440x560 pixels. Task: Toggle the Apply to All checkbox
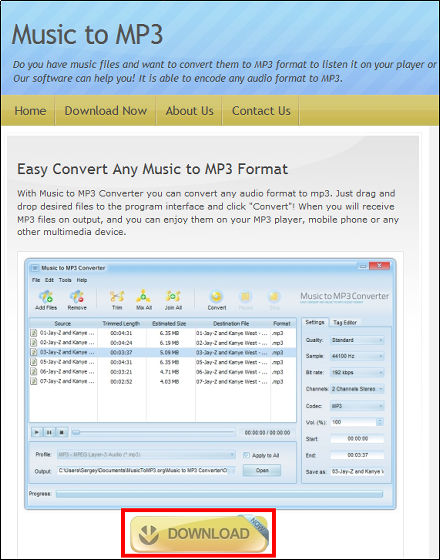[x=246, y=455]
